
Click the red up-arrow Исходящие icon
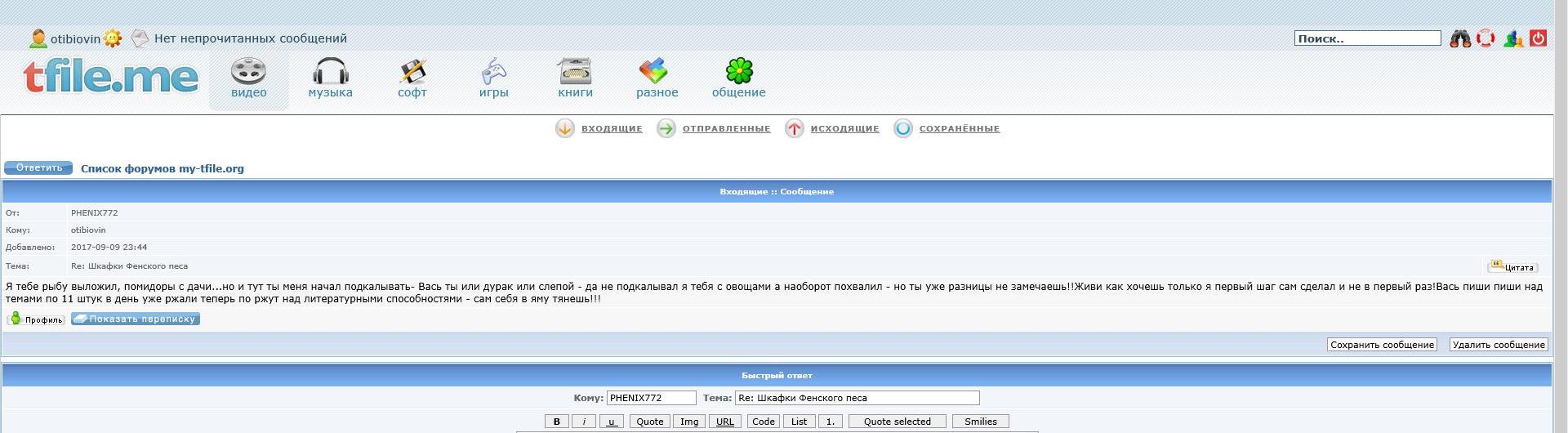click(795, 128)
